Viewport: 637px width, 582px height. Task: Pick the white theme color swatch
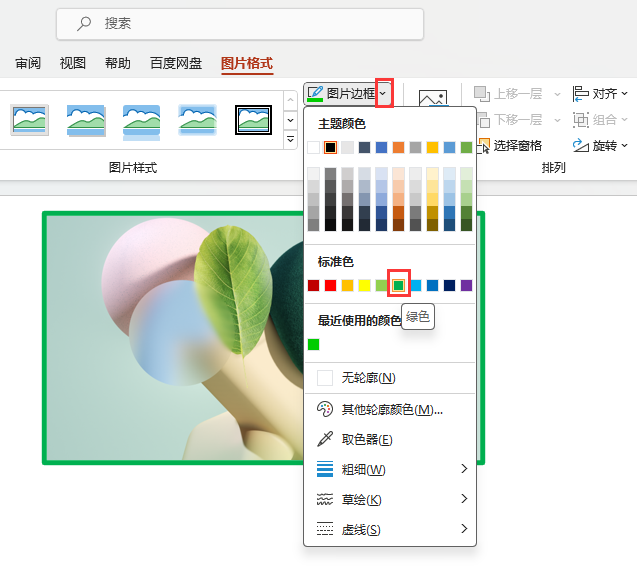pos(314,147)
